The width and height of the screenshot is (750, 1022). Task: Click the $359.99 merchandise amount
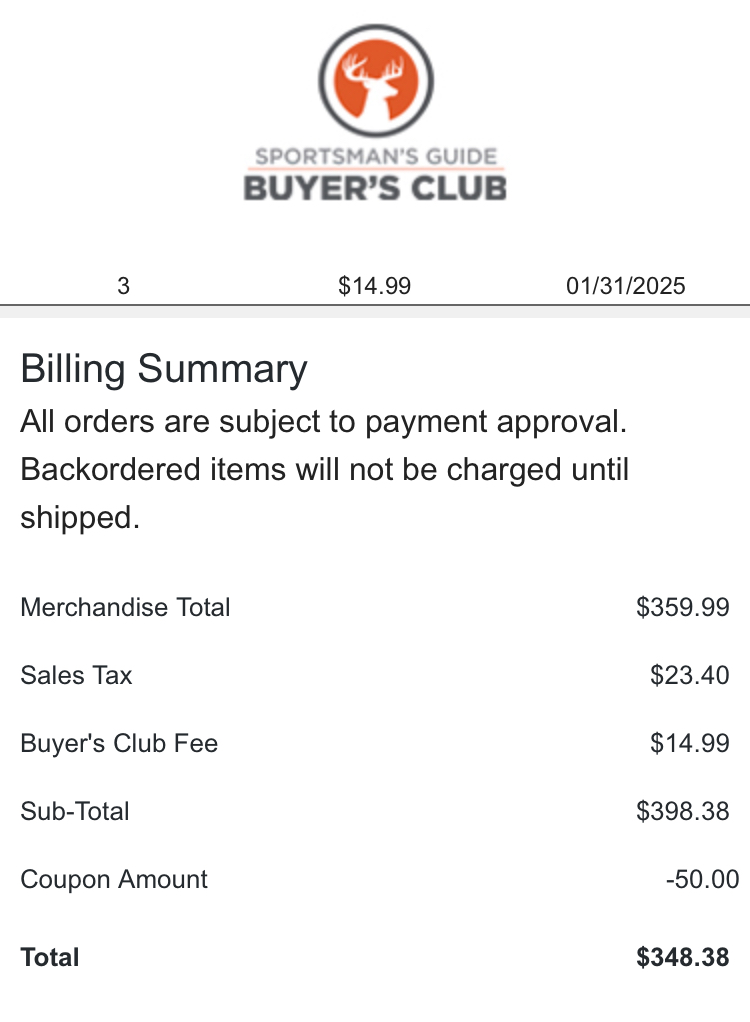[683, 607]
